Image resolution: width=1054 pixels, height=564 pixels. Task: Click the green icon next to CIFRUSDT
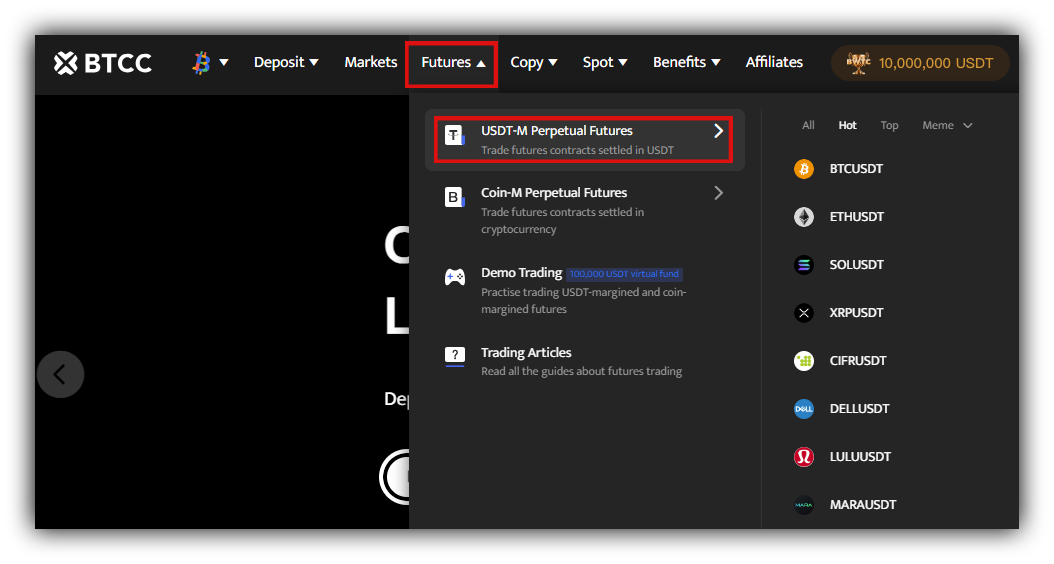[804, 361]
